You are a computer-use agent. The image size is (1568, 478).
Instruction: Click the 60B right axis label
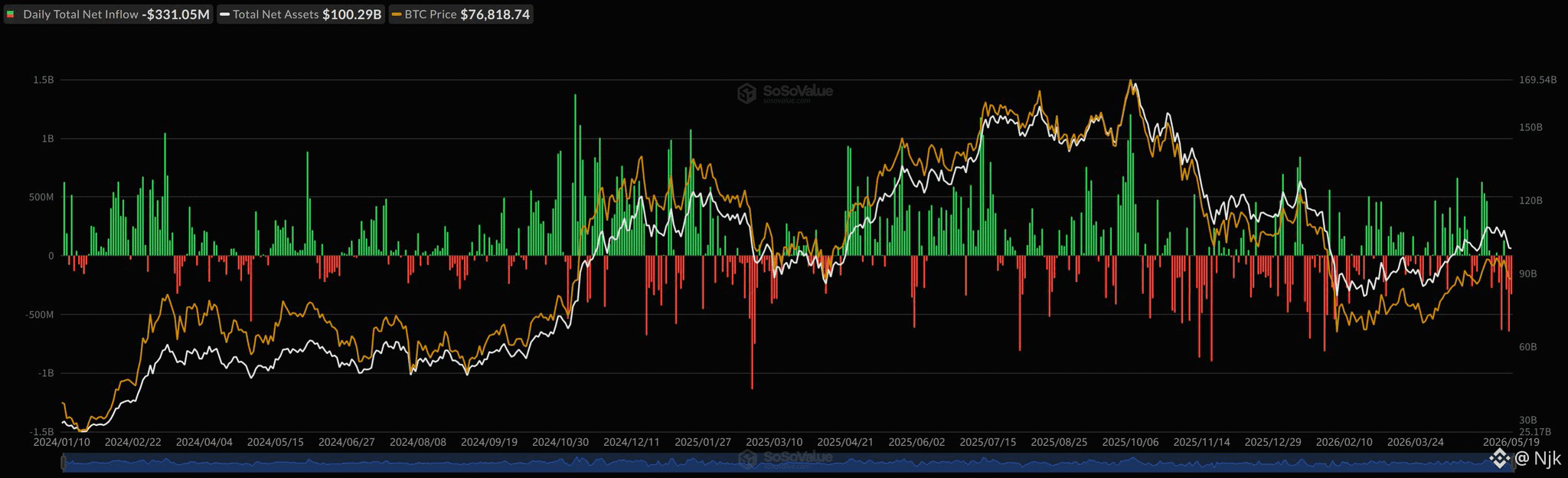click(x=1528, y=348)
